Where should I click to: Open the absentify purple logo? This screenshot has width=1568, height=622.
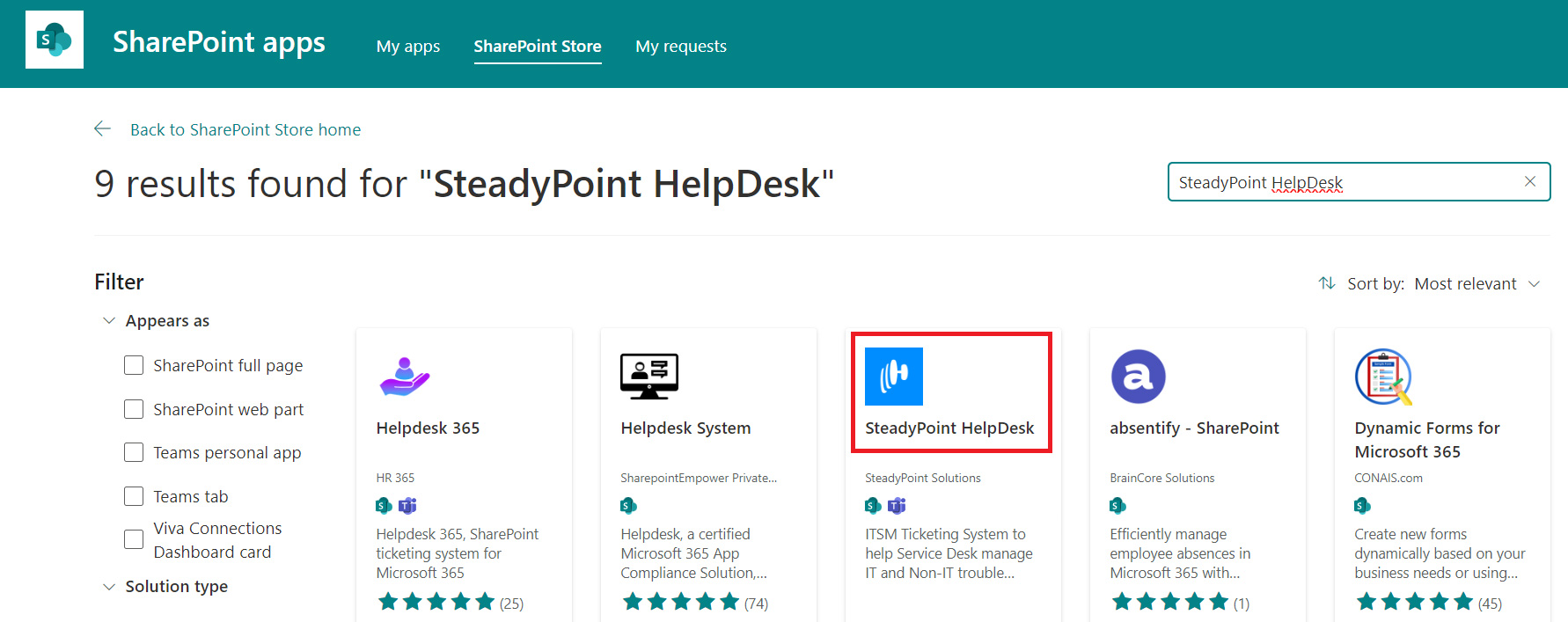click(1139, 377)
